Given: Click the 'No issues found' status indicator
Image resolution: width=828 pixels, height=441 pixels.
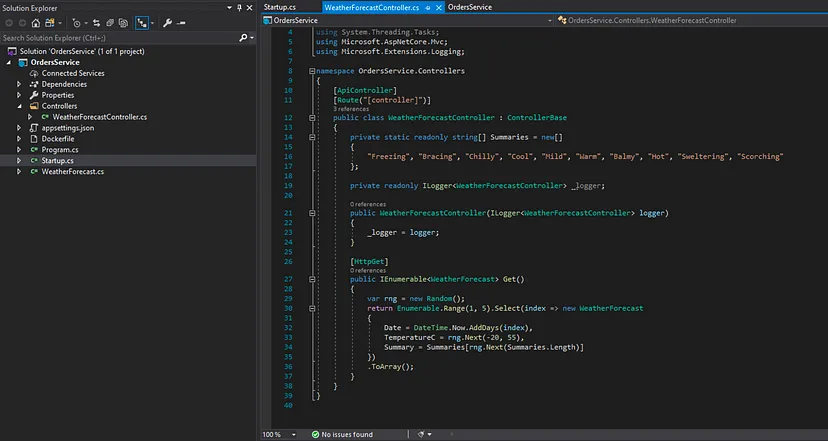Looking at the screenshot, I should click(x=342, y=434).
